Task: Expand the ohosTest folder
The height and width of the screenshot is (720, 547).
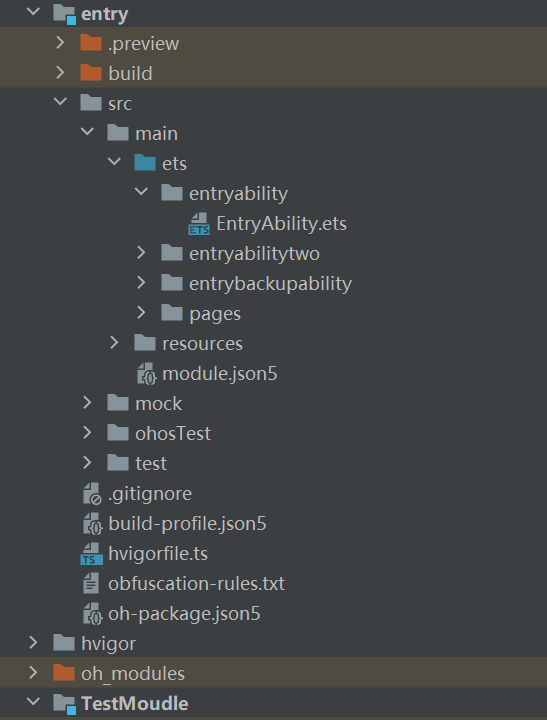Action: point(87,433)
